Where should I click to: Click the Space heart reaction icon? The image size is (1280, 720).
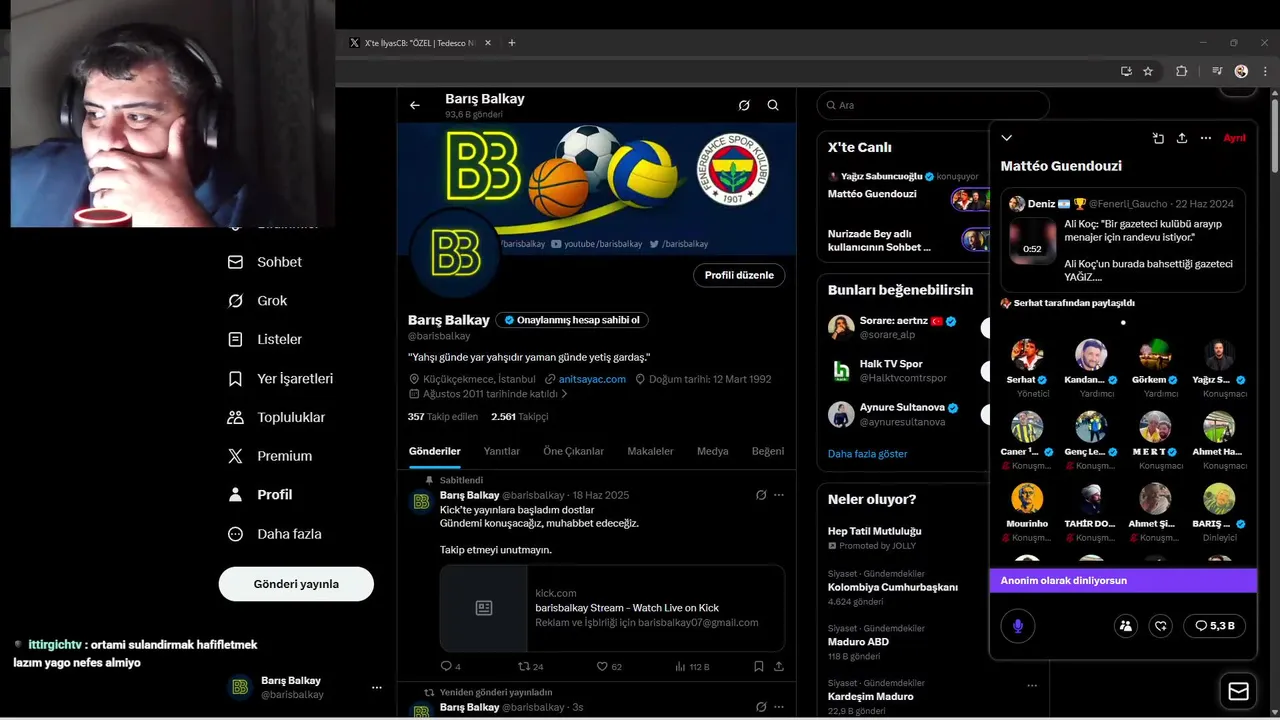(1161, 626)
